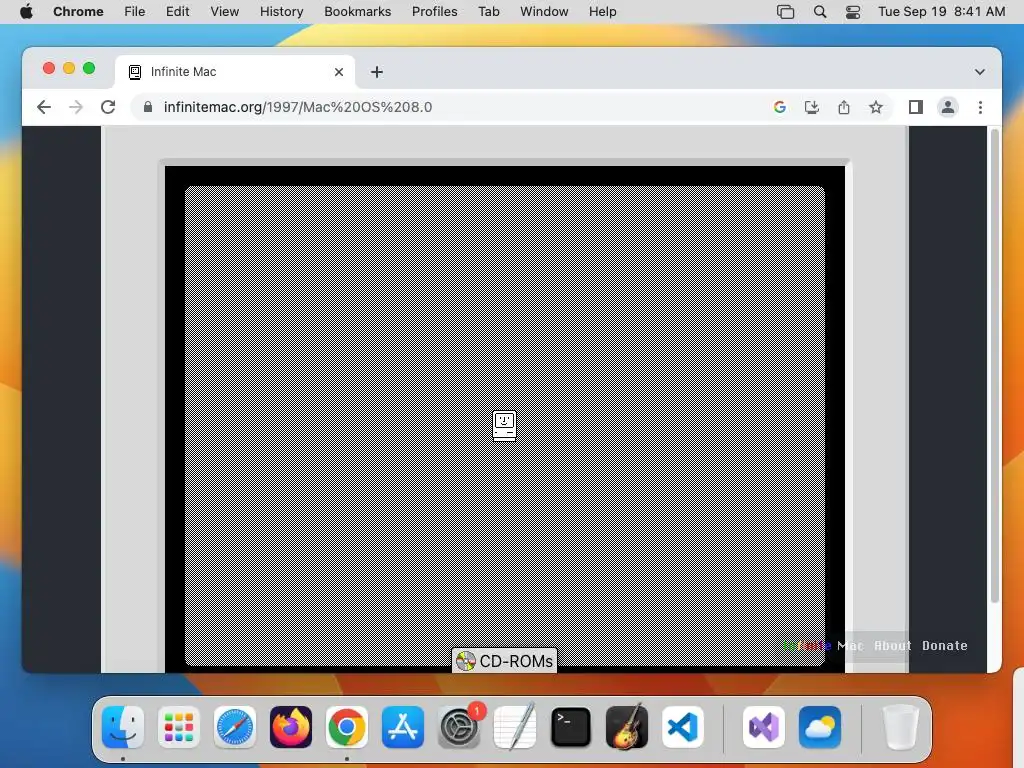Image resolution: width=1024 pixels, height=768 pixels.
Task: Share this page via the share icon
Action: (844, 107)
